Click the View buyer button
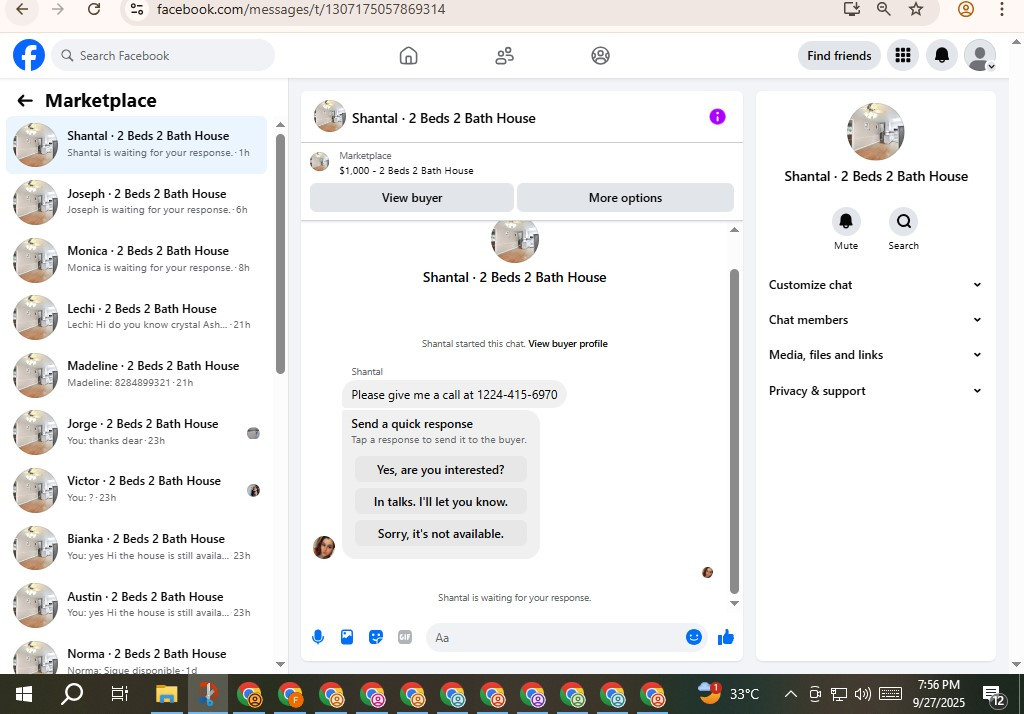 point(411,198)
